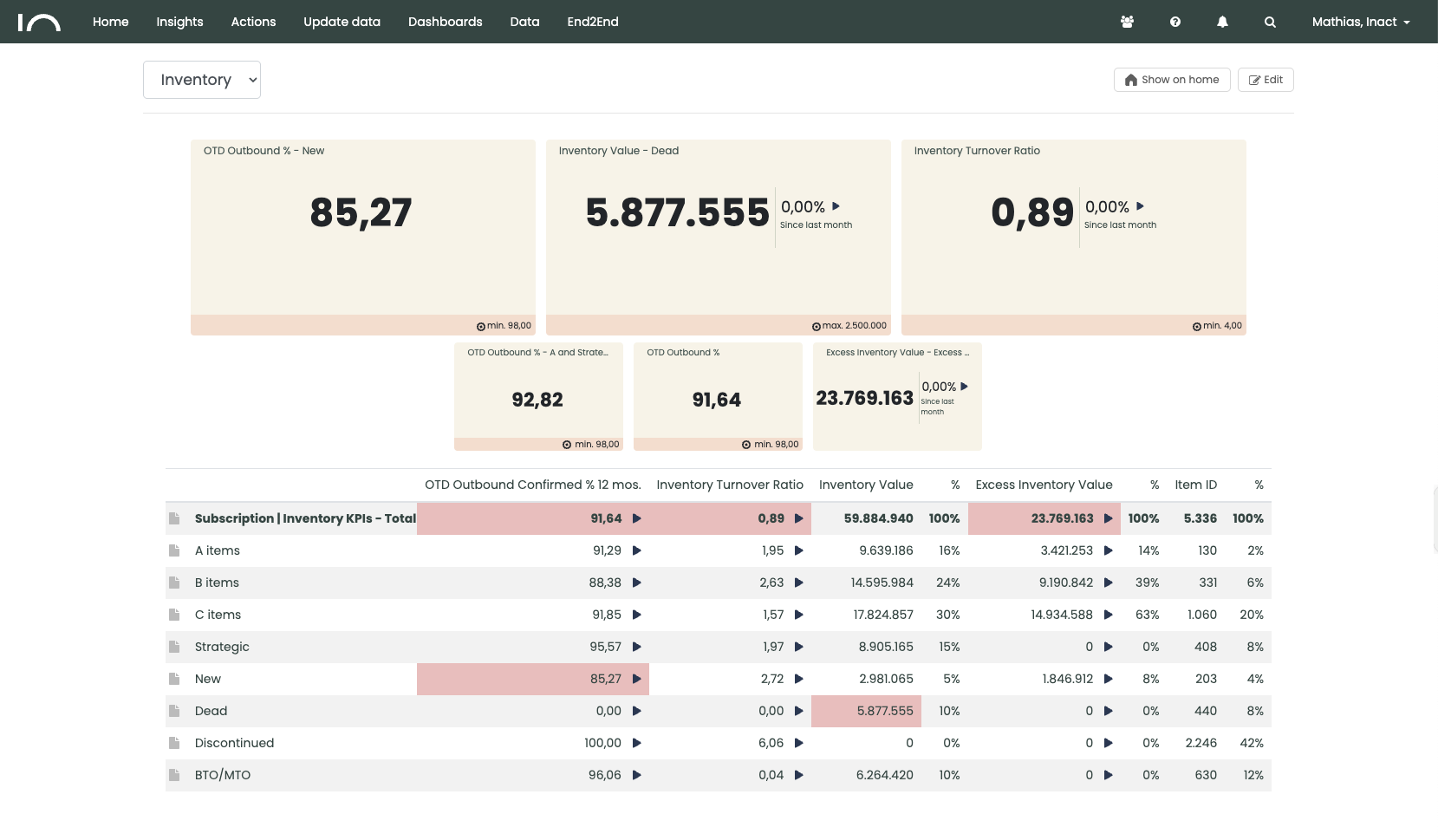
Task: Open the Inventory dashboard dropdown
Action: point(202,80)
